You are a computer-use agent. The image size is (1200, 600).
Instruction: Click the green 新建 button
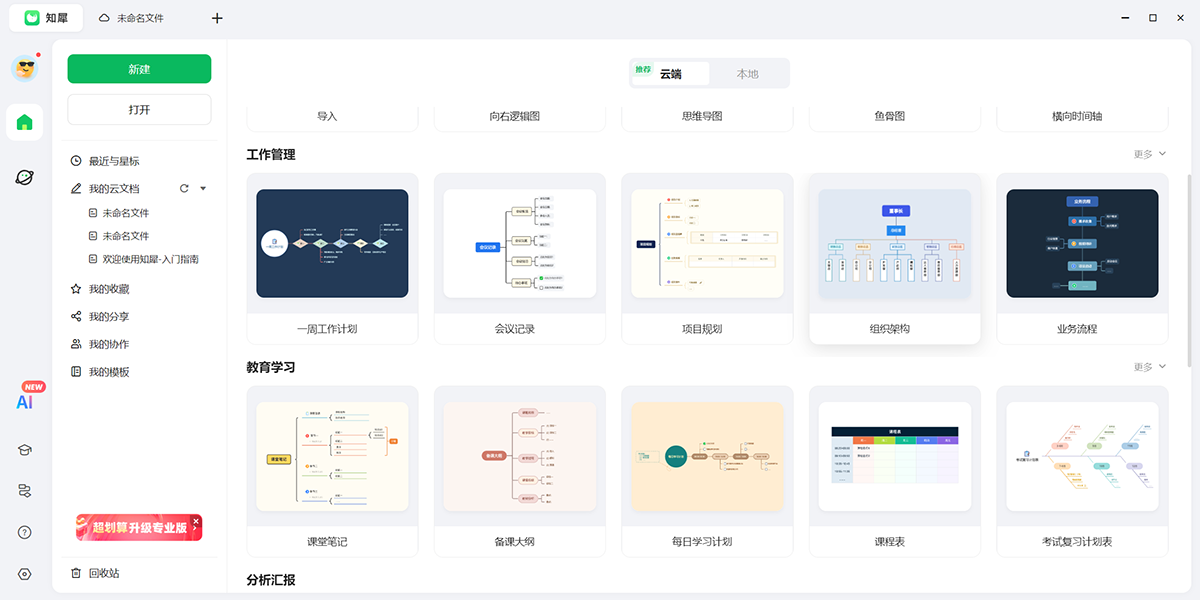click(139, 69)
